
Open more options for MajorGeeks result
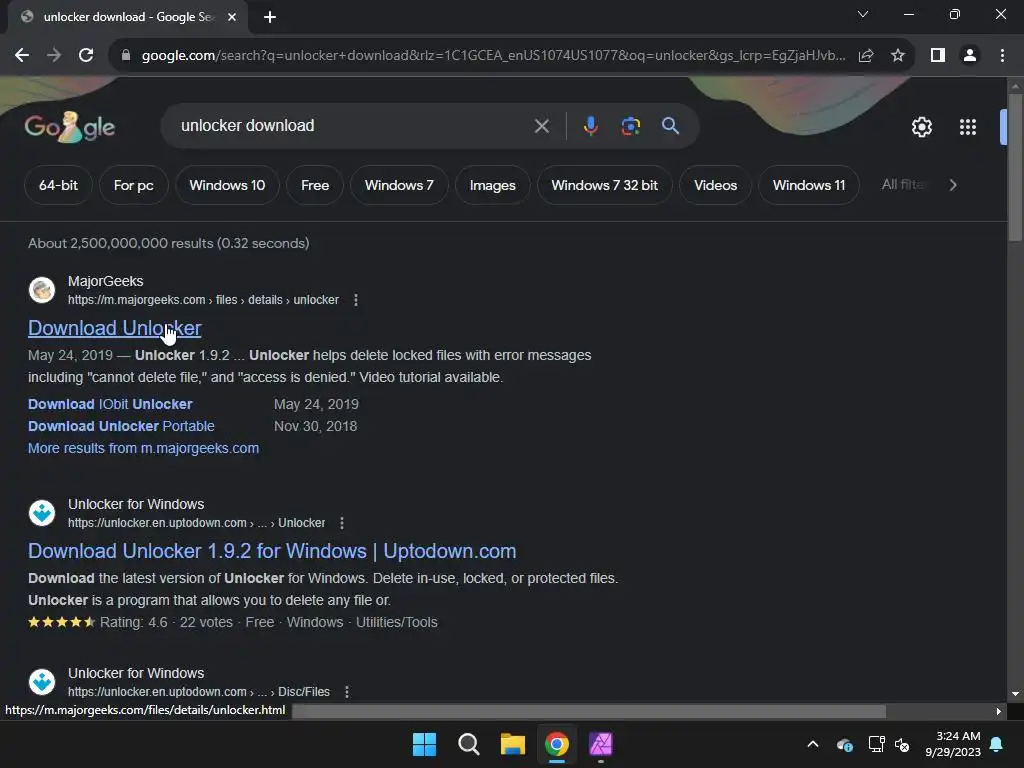(355, 300)
